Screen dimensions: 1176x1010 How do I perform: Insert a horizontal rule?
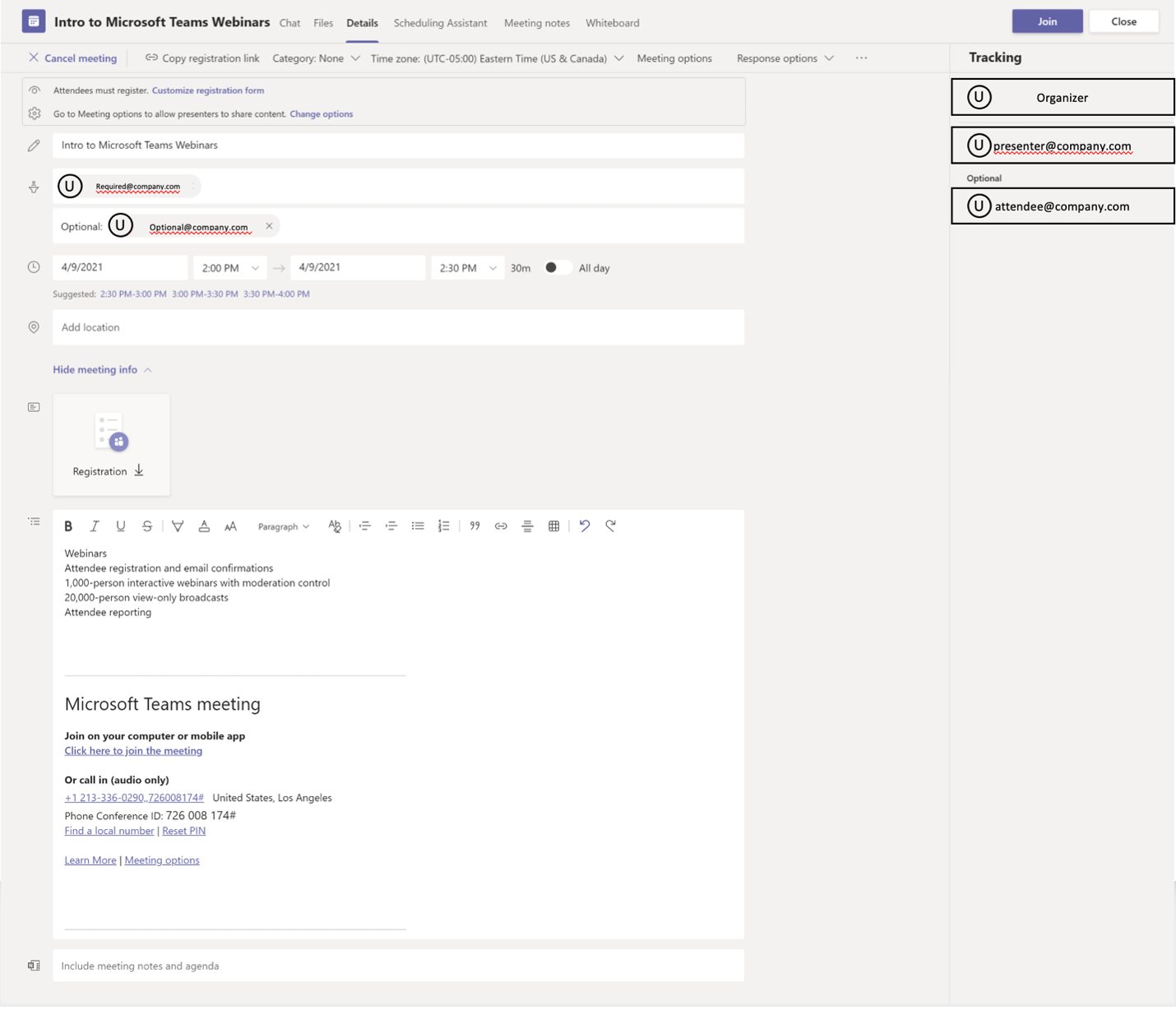527,526
